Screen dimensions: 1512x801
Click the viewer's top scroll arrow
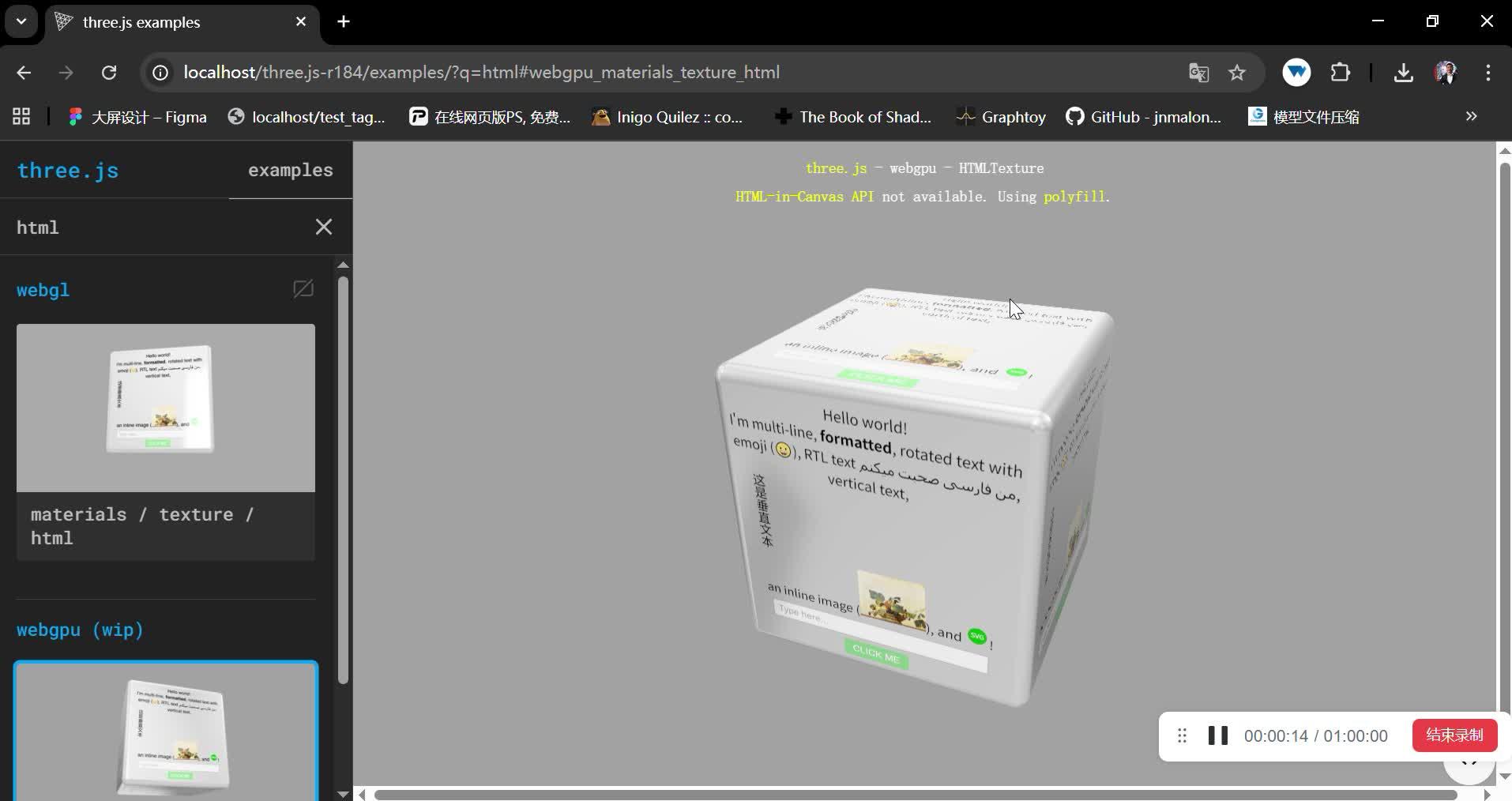(x=1505, y=150)
